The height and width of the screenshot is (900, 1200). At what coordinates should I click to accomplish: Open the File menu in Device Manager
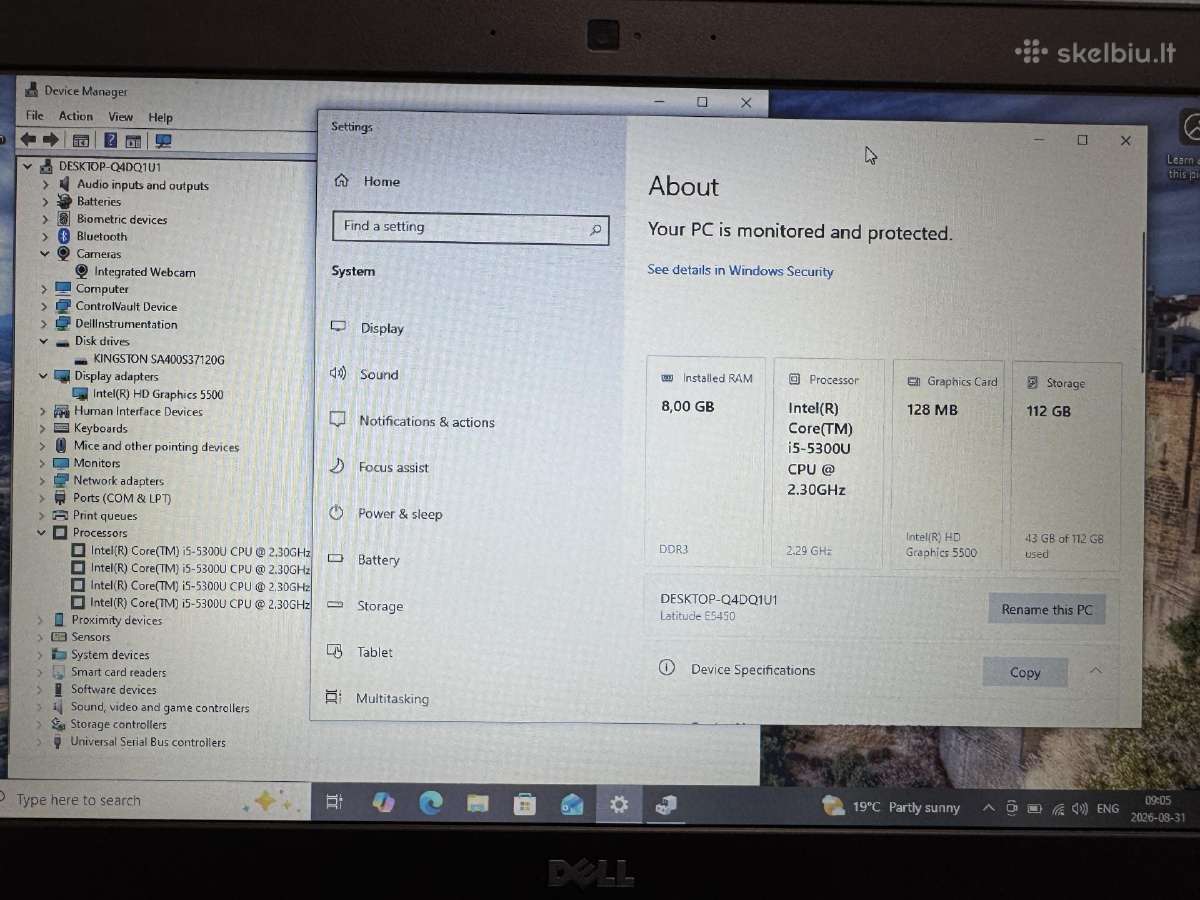pyautogui.click(x=35, y=116)
